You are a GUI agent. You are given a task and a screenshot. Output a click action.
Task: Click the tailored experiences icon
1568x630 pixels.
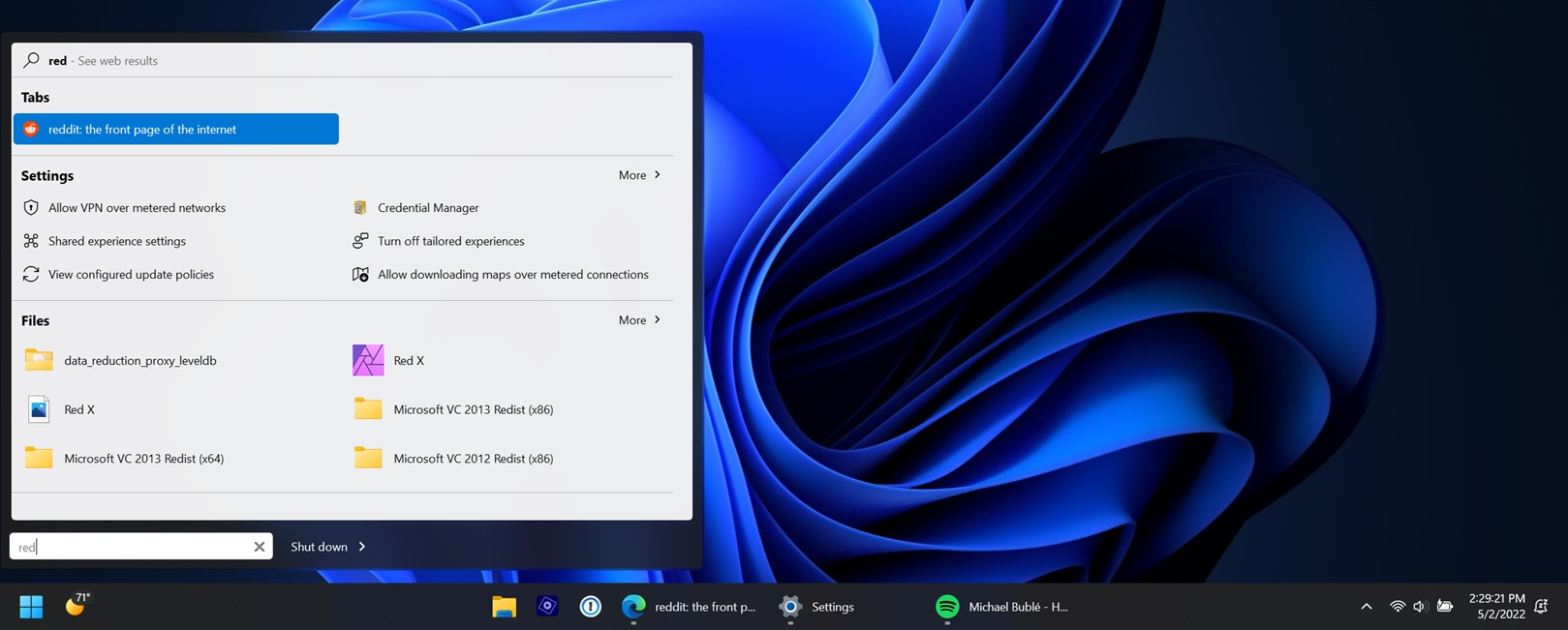[360, 241]
